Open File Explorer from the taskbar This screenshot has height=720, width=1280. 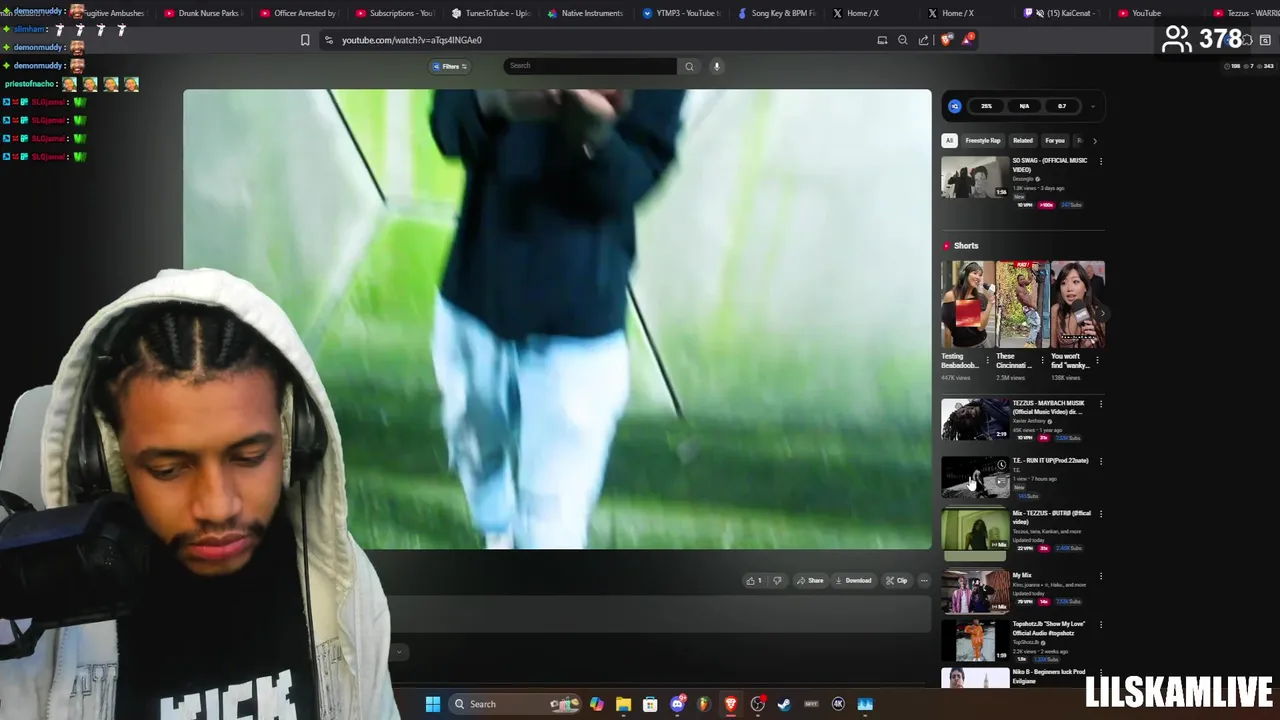623,704
